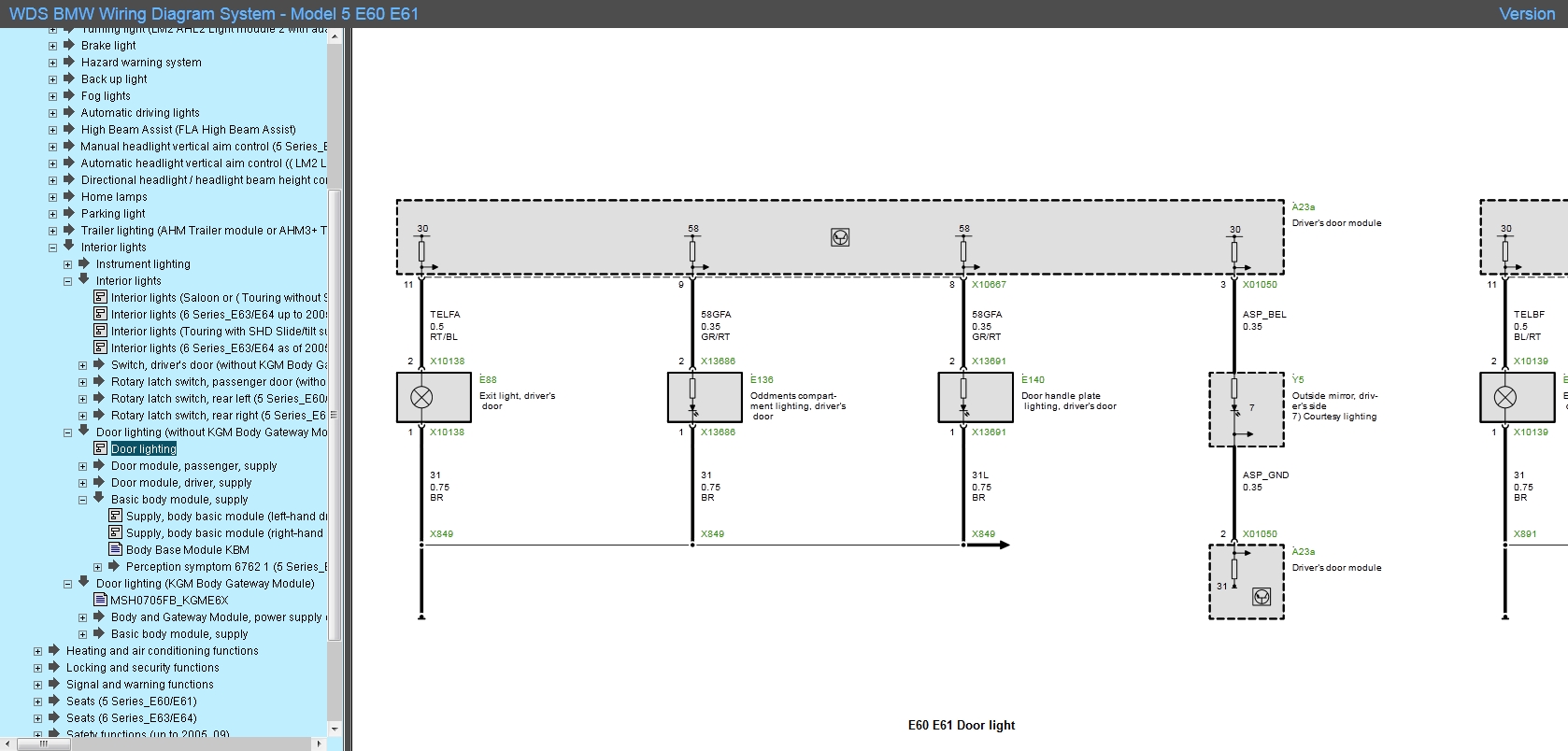This screenshot has width=1568, height=751.
Task: Expand the Brake light tree node
Action: [x=52, y=46]
